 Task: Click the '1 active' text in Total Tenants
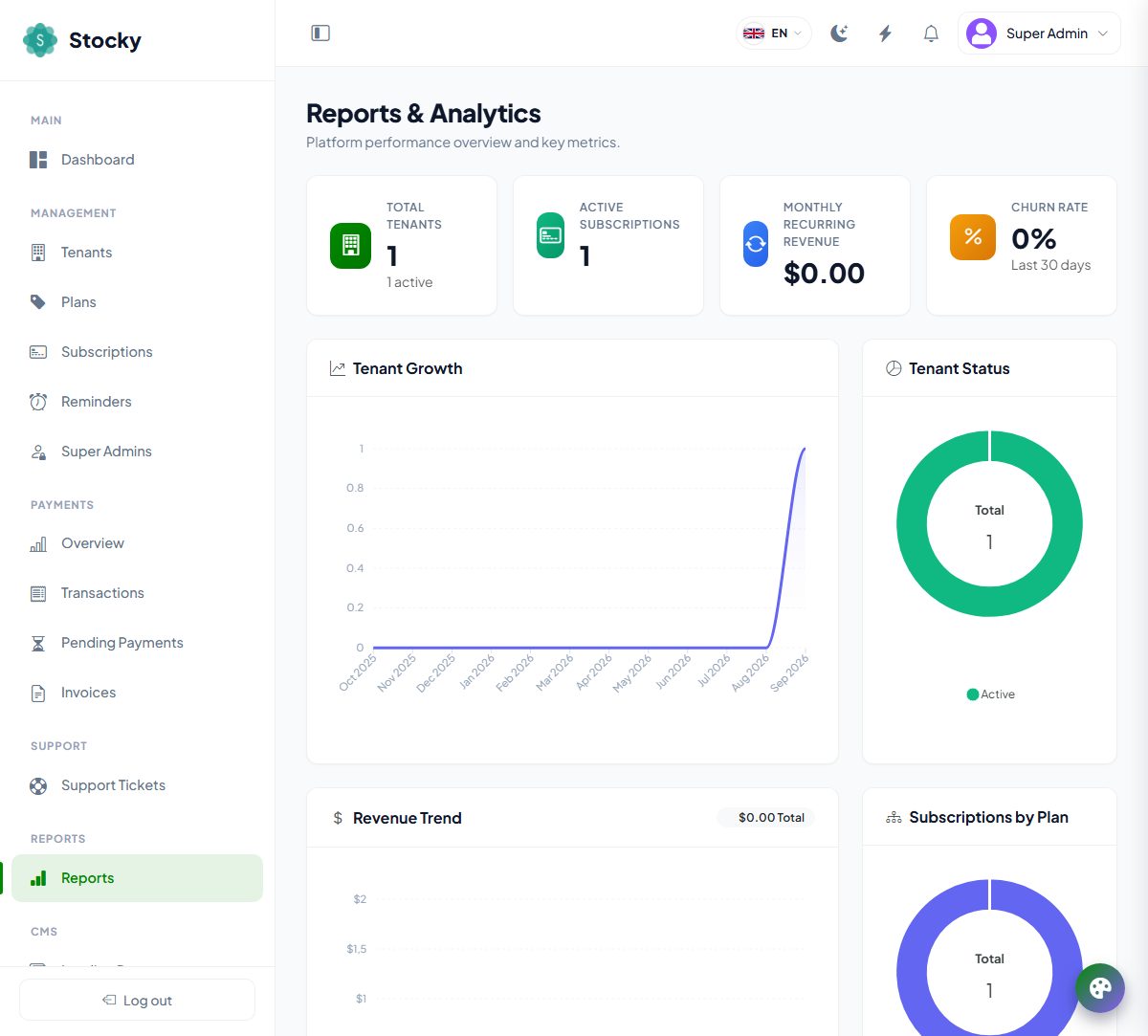409,282
